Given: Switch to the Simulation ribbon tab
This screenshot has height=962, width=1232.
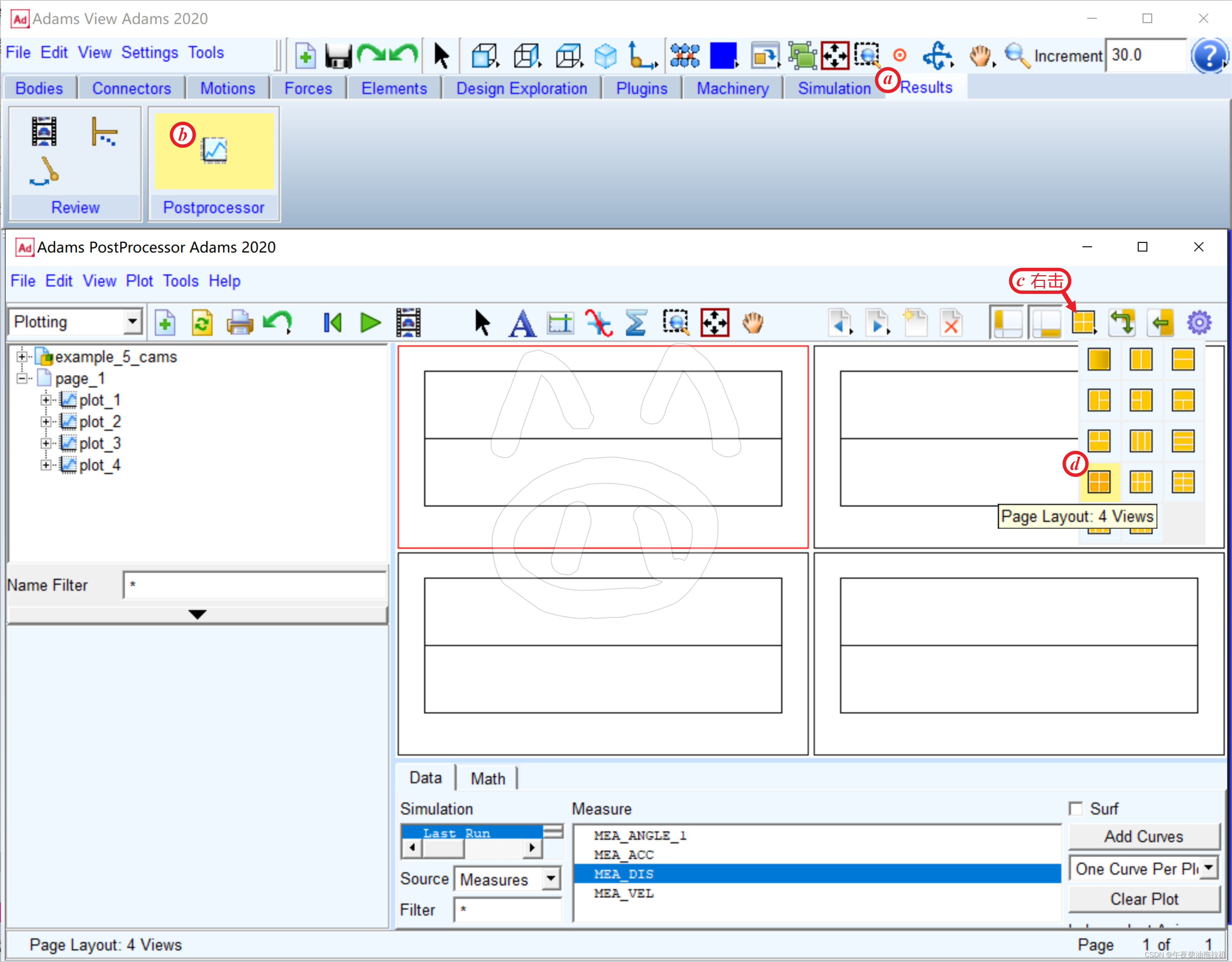Looking at the screenshot, I should [834, 89].
